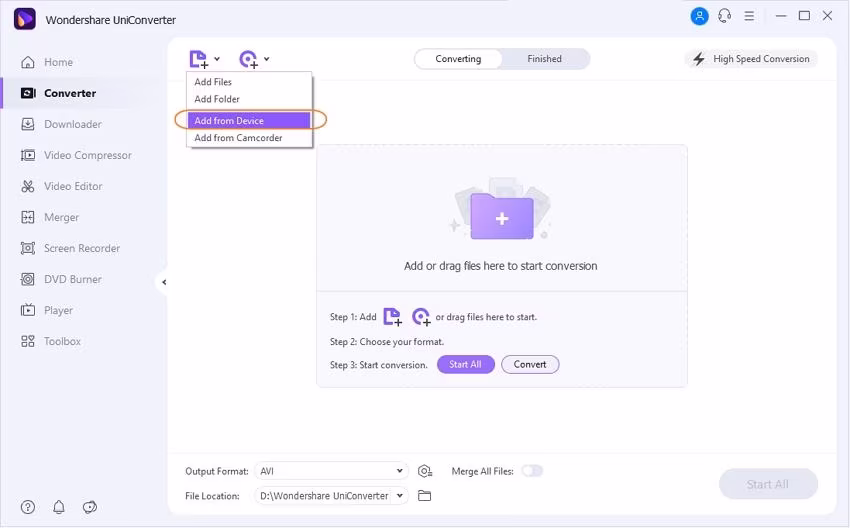Choose Add Files from the dropdown menu
The image size is (850, 528).
click(x=249, y=82)
